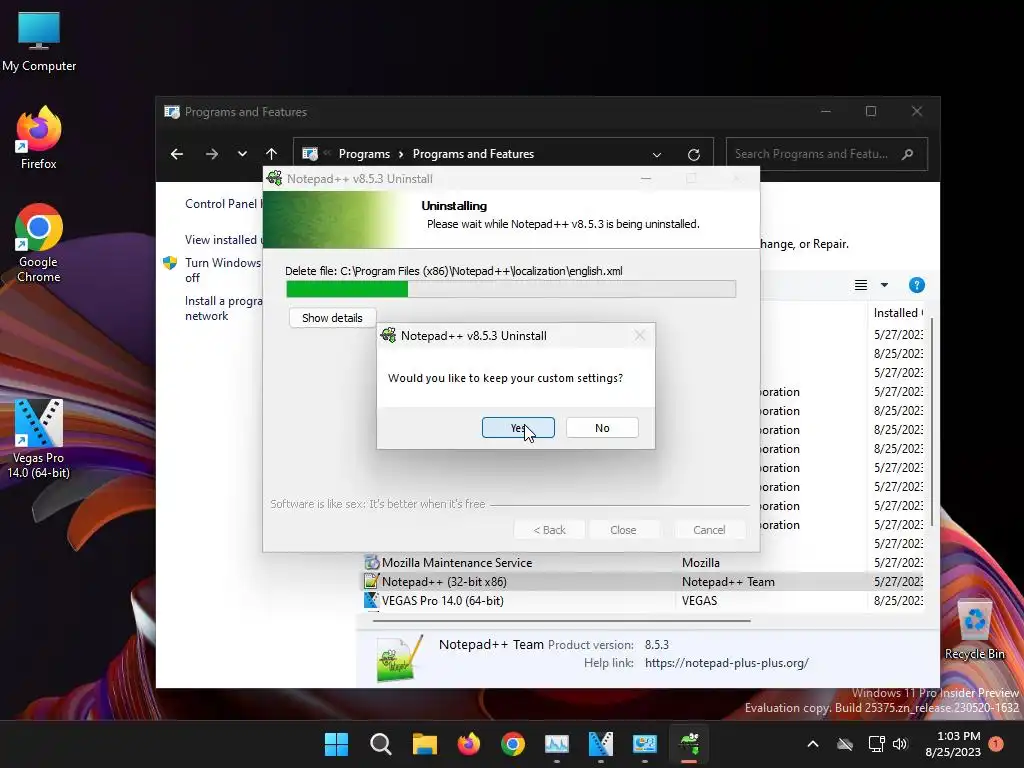Viewport: 1024px width, 768px height.
Task: Open the view options dropdown arrow
Action: point(884,285)
